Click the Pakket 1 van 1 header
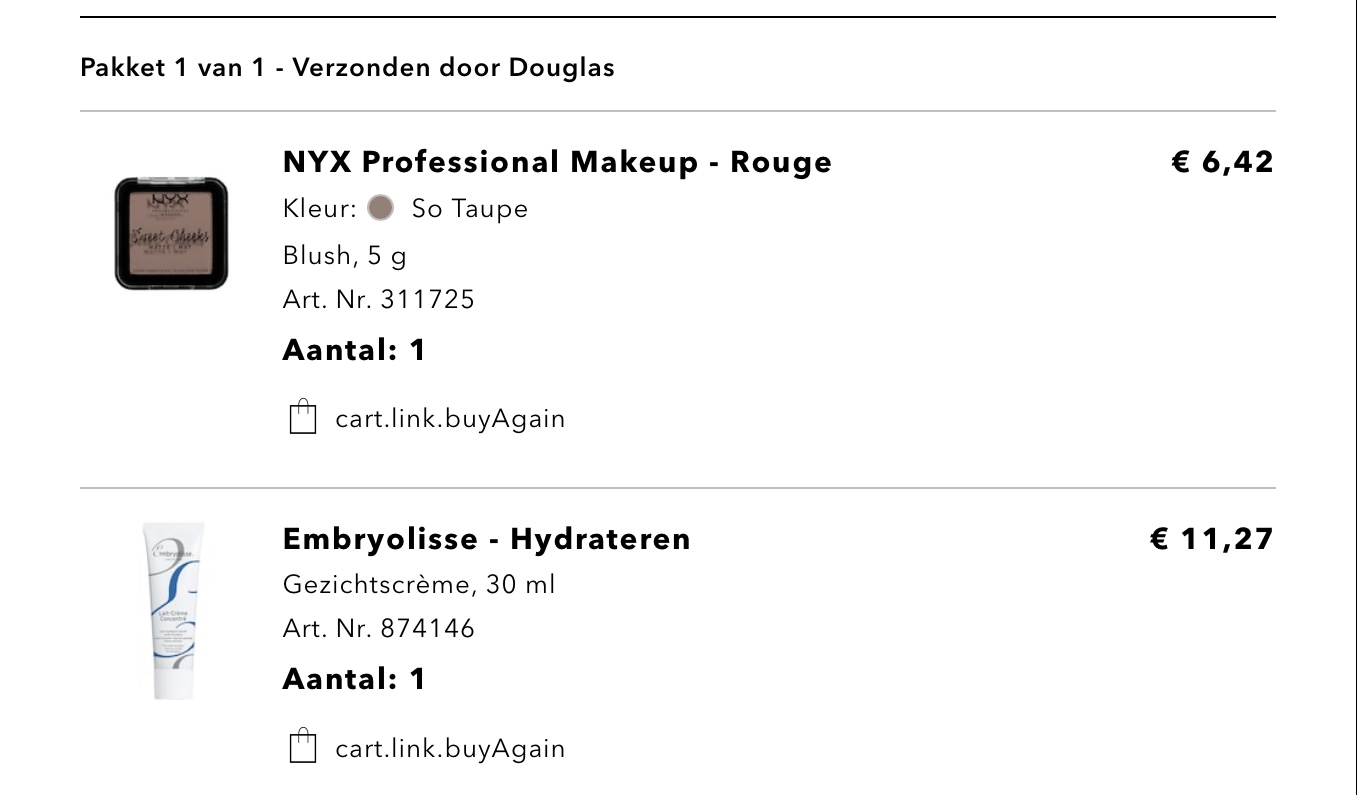This screenshot has height=795, width=1357. click(x=347, y=68)
